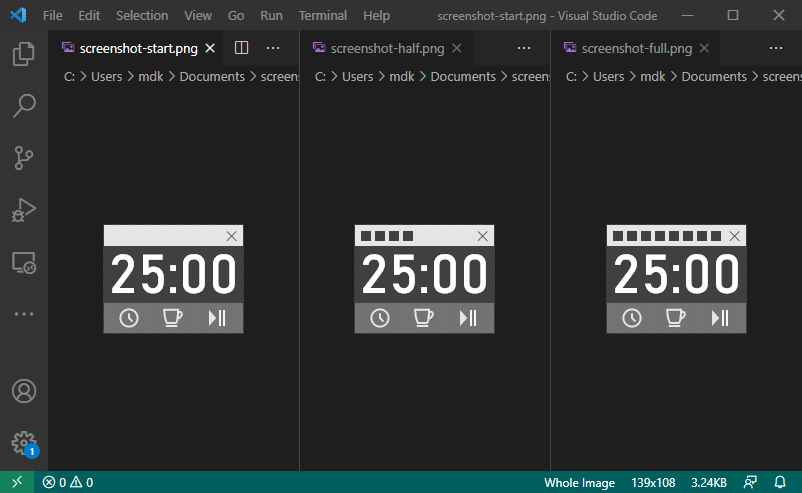The image size is (802, 493).
Task: Open more actions for screenshot-half.png editor group
Action: (x=525, y=48)
